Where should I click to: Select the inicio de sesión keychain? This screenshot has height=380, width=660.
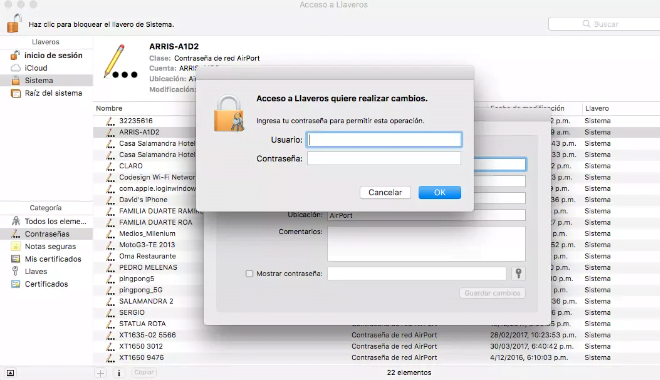click(46, 55)
